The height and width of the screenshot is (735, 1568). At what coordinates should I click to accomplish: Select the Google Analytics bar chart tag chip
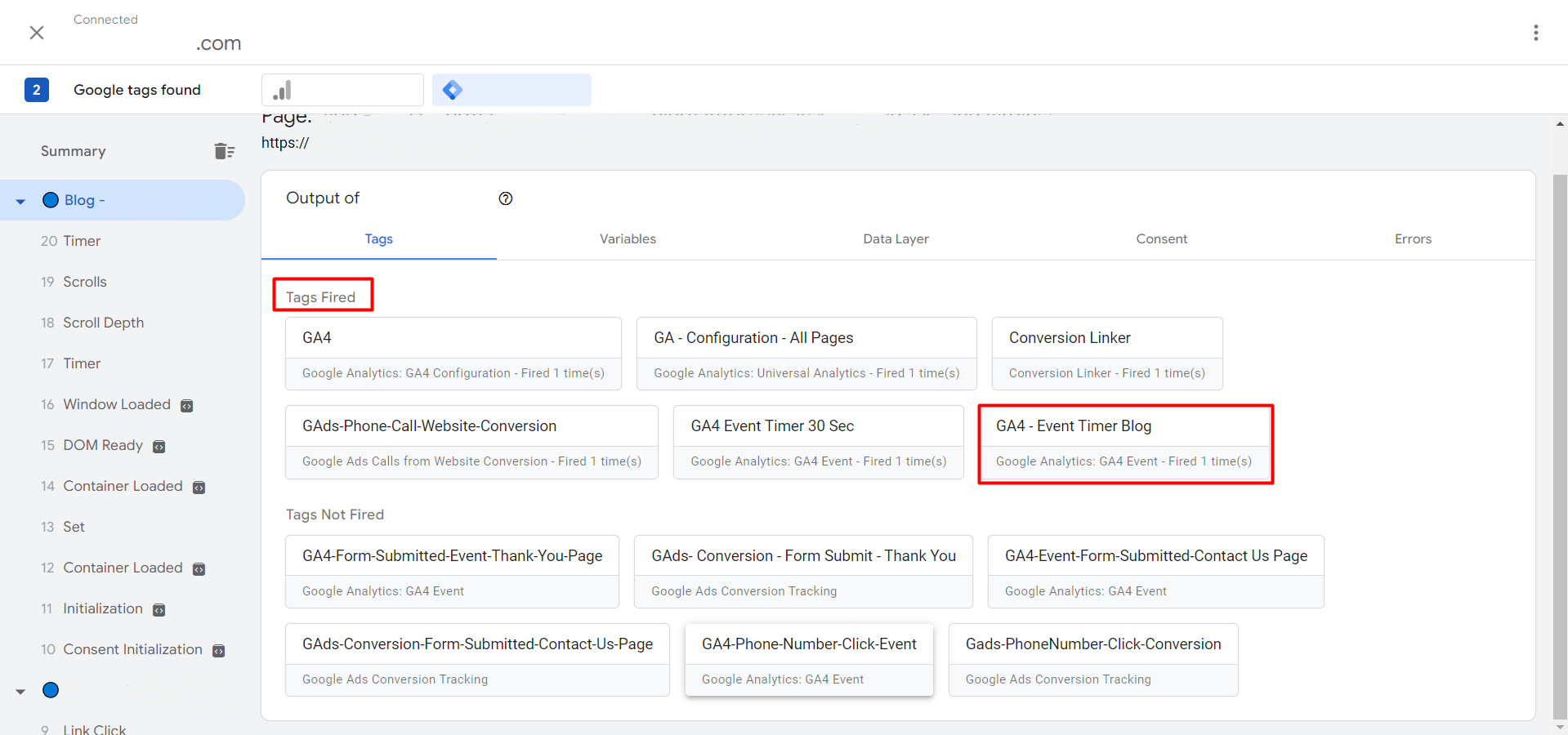pyautogui.click(x=342, y=90)
